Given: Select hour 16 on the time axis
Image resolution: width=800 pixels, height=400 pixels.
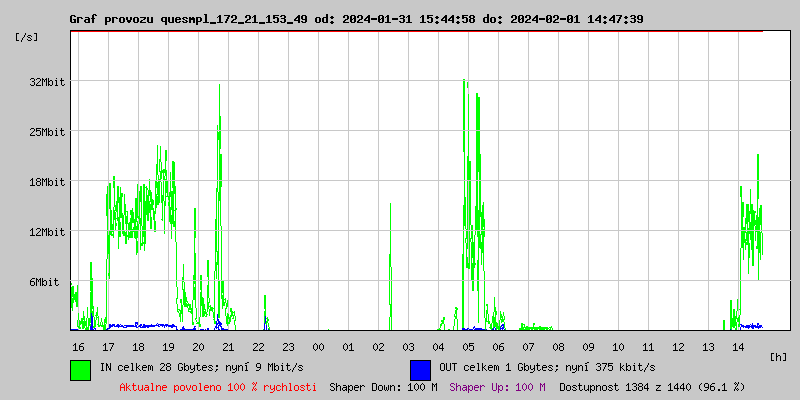Looking at the screenshot, I should point(78,346).
